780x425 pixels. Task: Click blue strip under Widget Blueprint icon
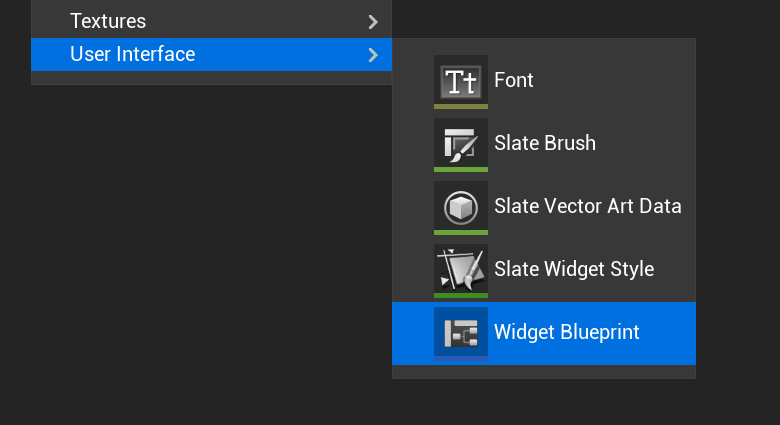[461, 357]
